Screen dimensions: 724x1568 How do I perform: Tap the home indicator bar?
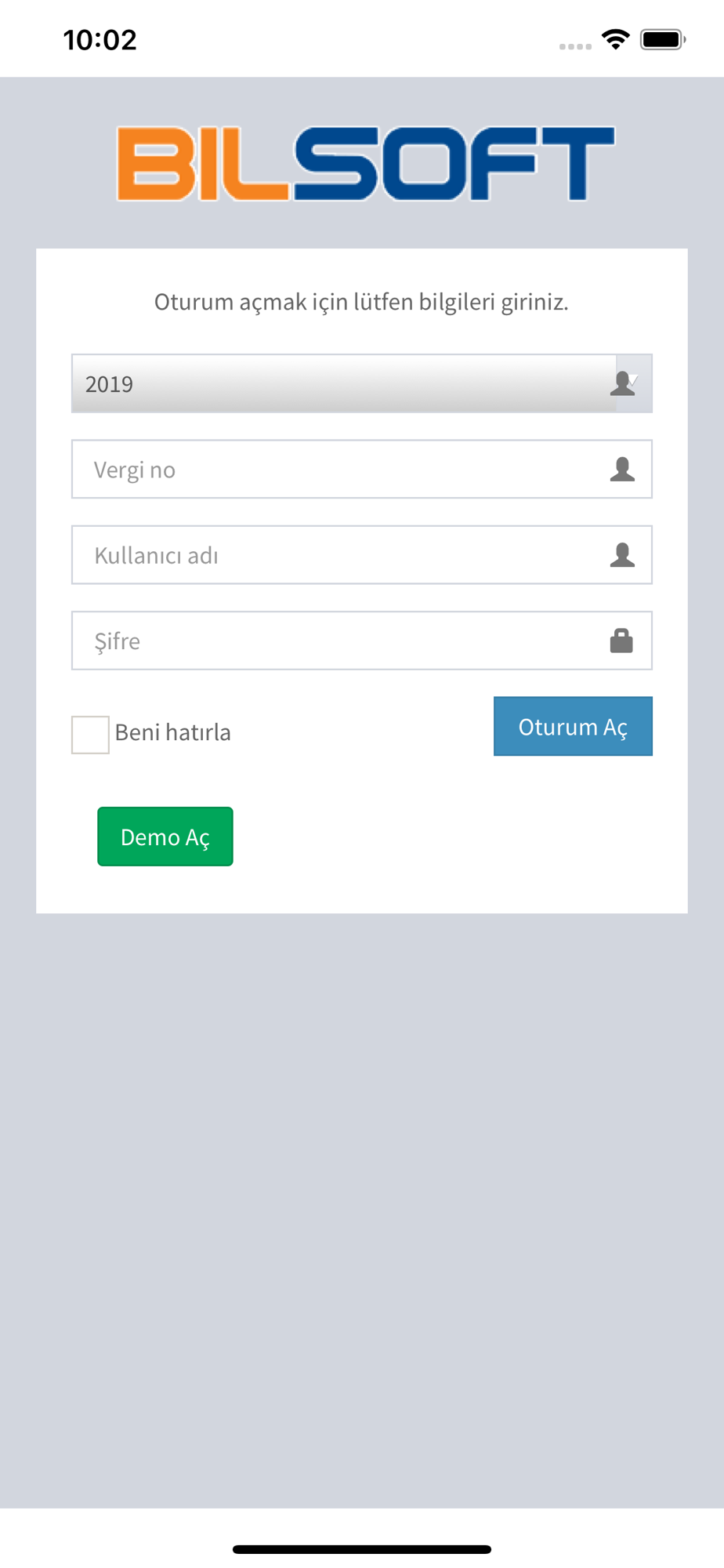tap(362, 1549)
